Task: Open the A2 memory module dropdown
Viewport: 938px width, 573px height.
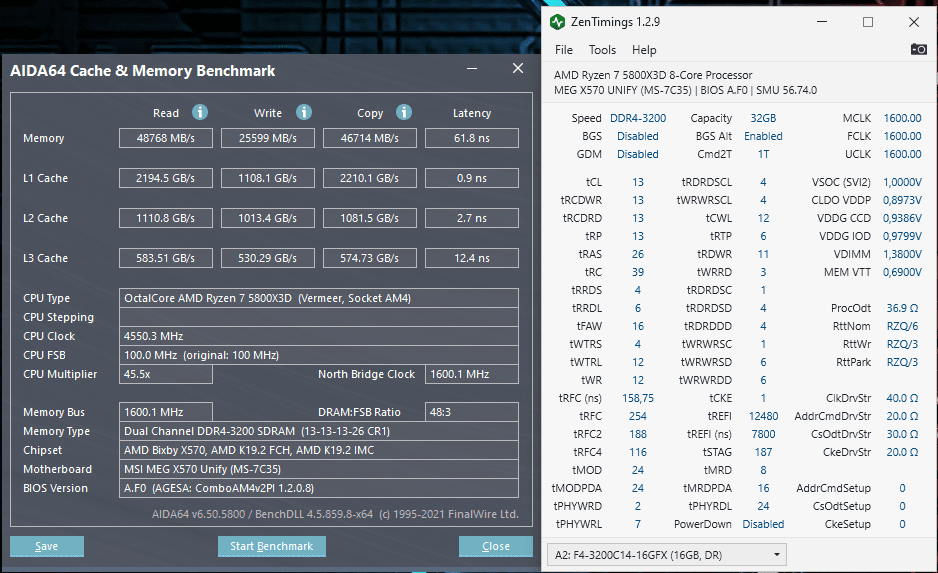Action: [x=666, y=555]
